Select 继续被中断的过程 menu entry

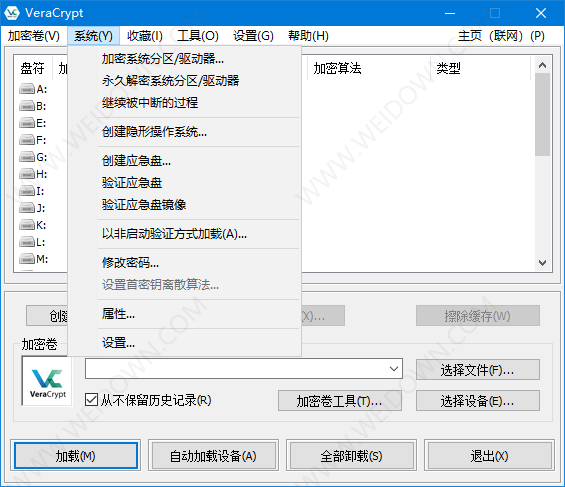[x=184, y=103]
